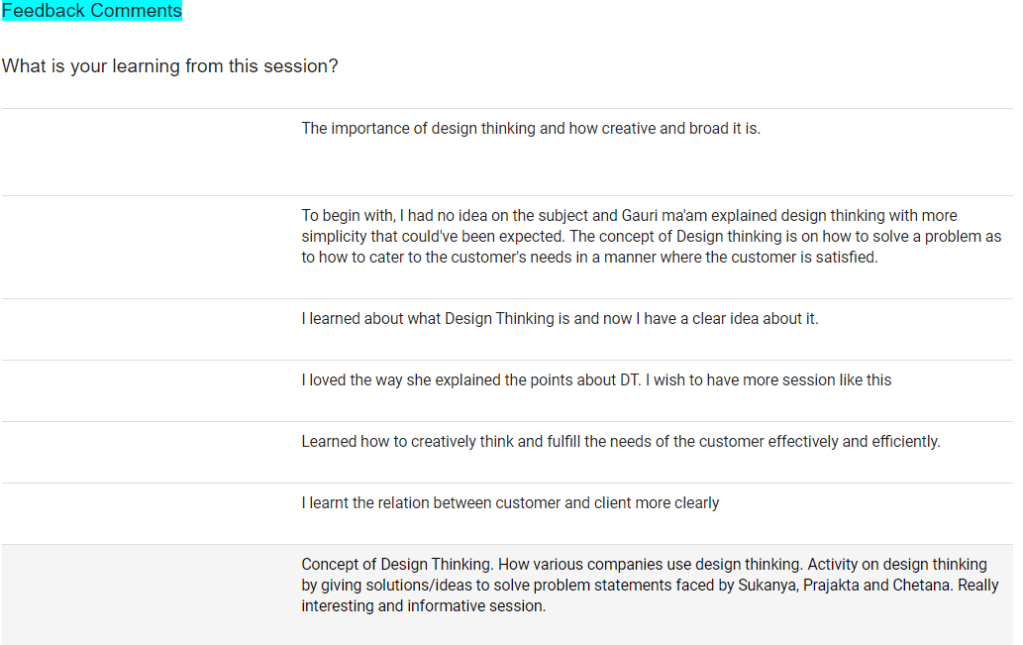This screenshot has height=645, width=1023.
Task: Select the 'I learned about what Design Thinking is' comment
Action: tap(559, 319)
